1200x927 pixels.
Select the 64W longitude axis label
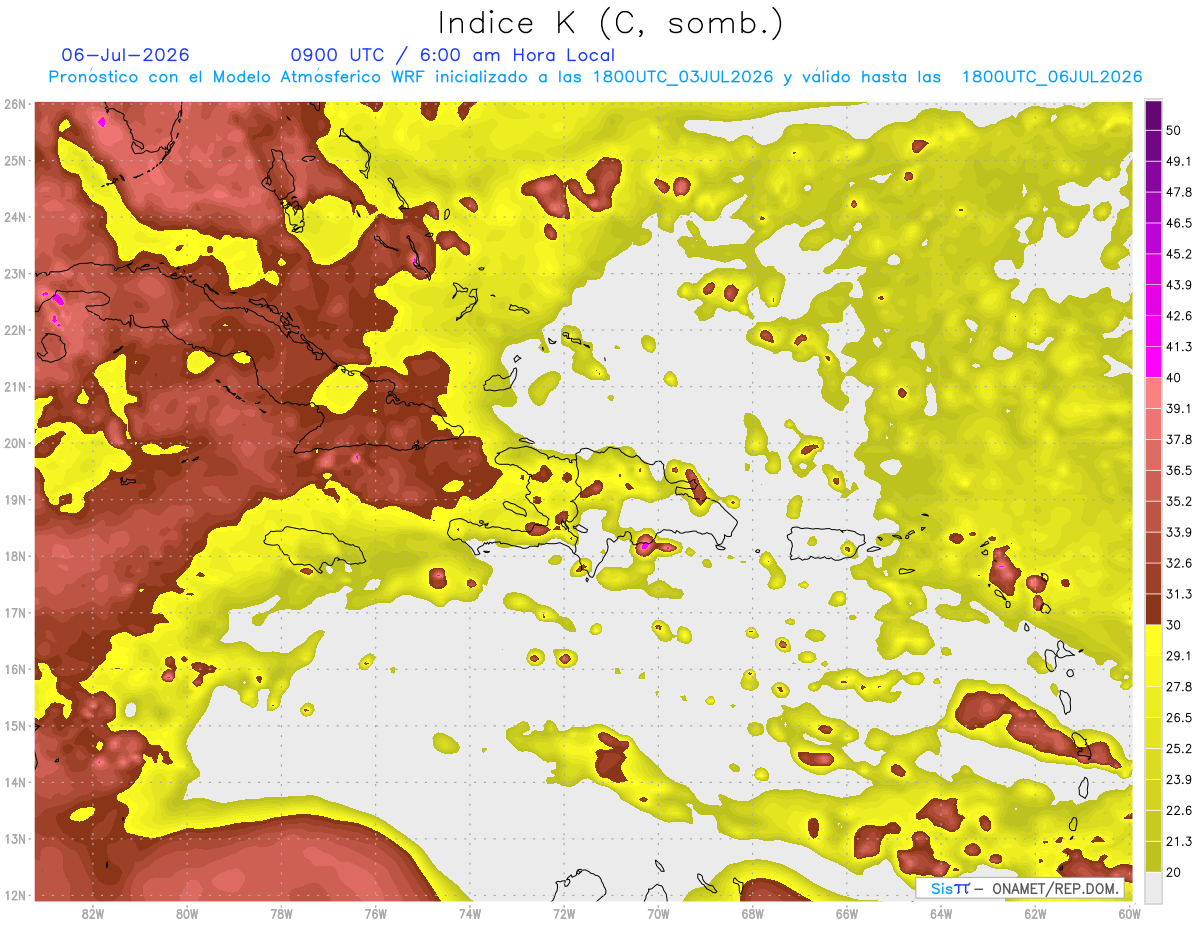[941, 913]
